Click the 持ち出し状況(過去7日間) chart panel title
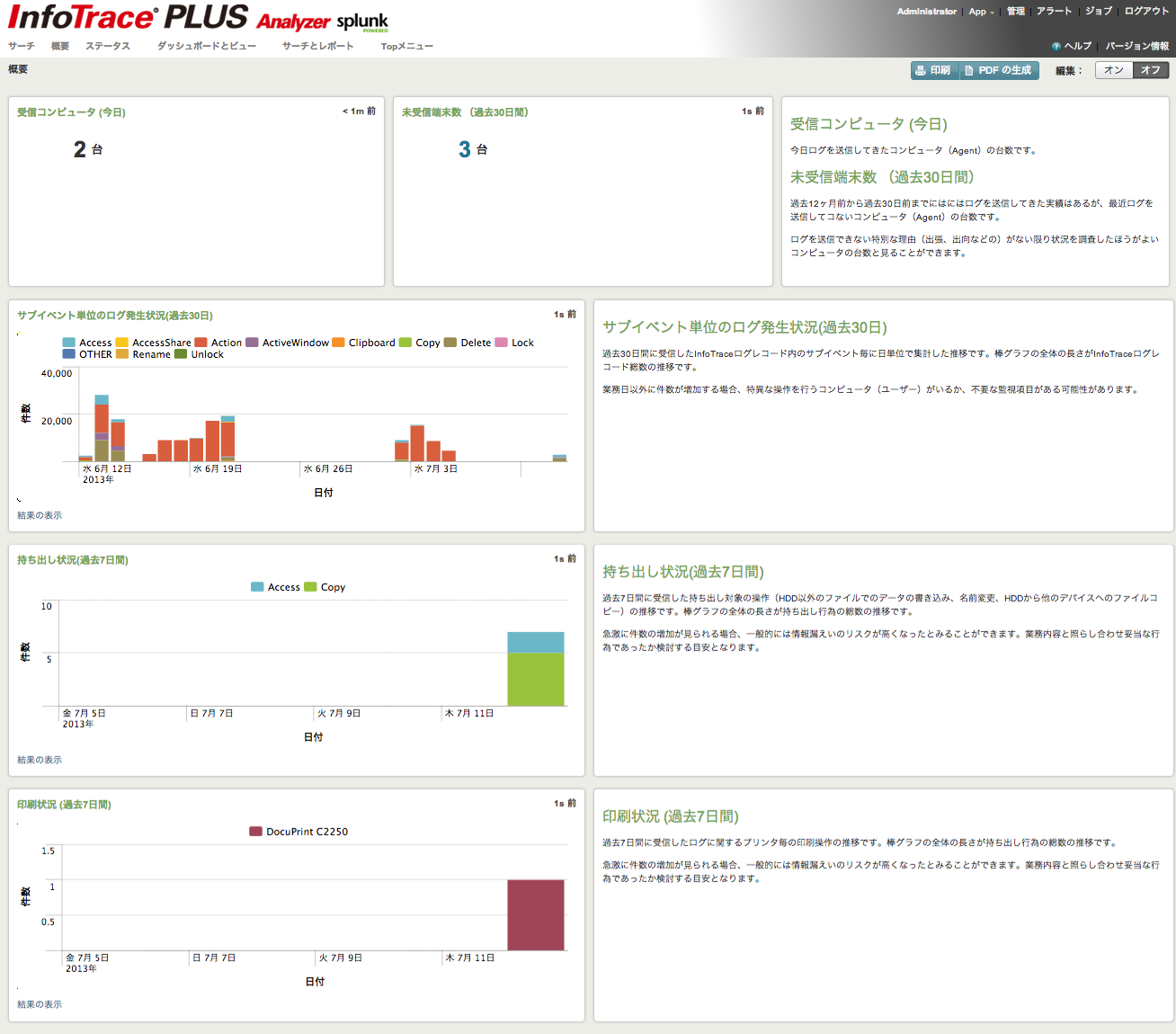This screenshot has height=1034, width=1176. click(x=73, y=560)
